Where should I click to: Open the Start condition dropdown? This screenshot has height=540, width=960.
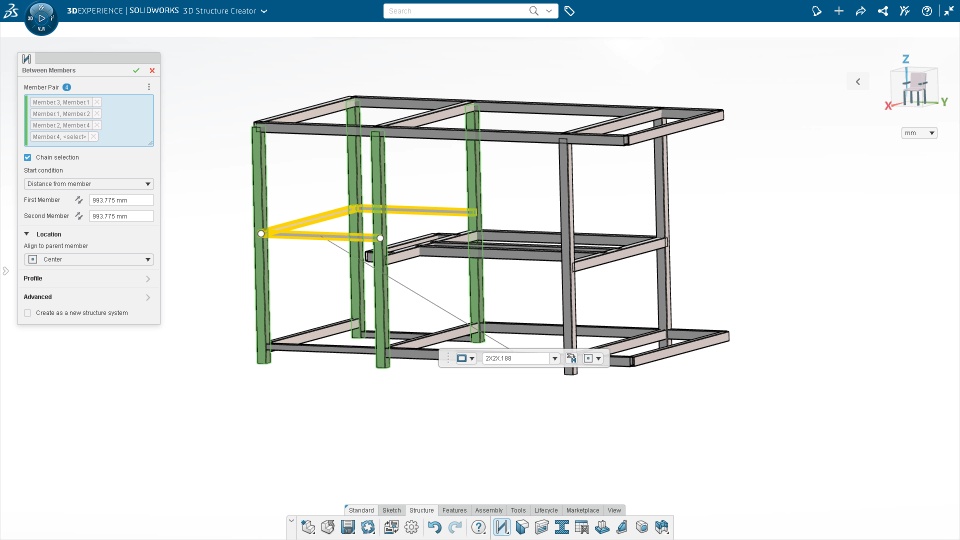[89, 184]
